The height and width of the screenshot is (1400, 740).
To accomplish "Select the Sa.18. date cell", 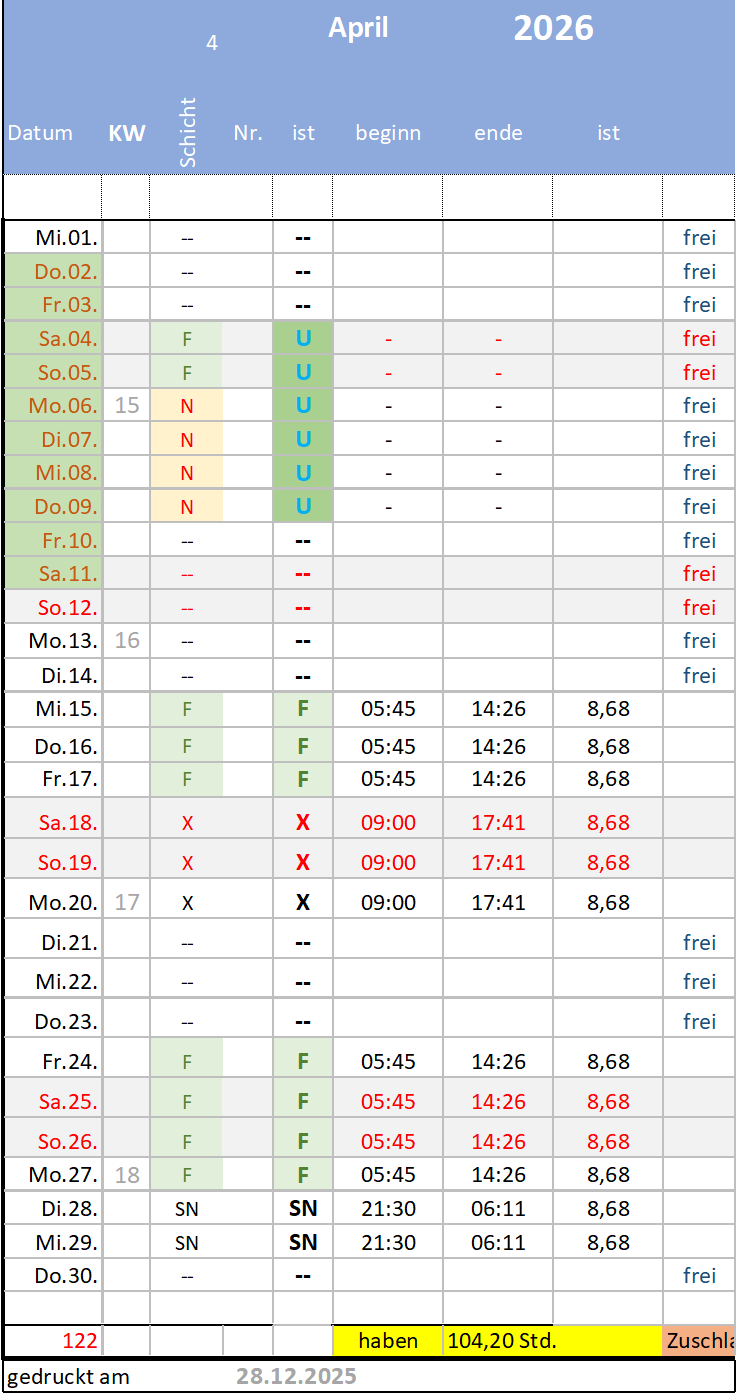I will (68, 823).
